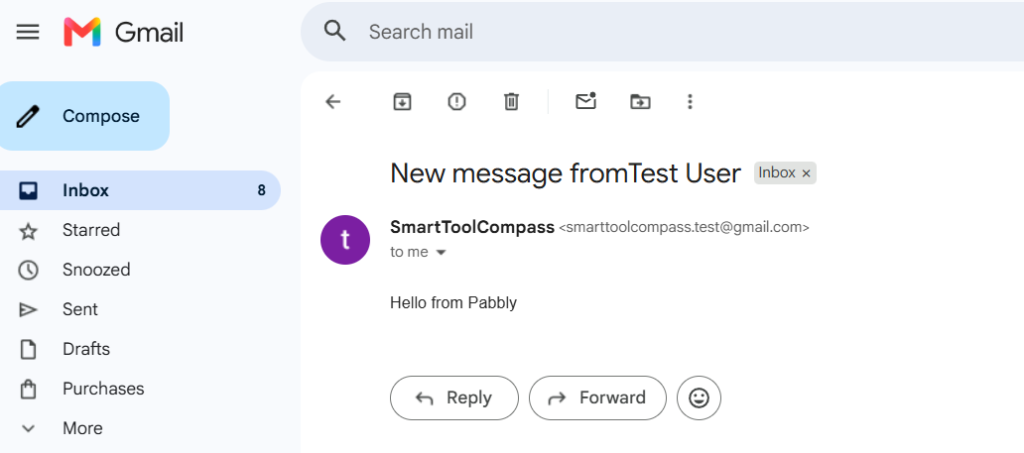Mark the message as unread

tap(586, 101)
